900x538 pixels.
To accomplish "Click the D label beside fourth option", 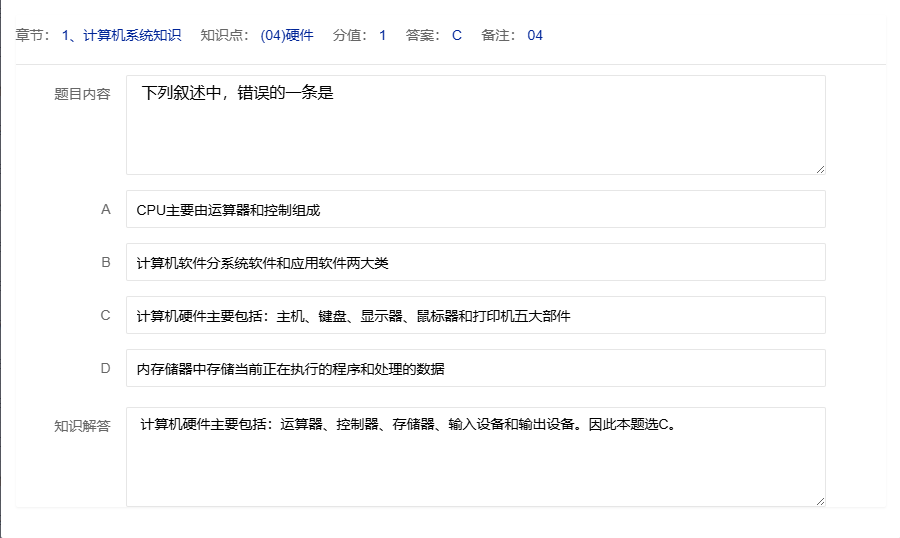I will (x=105, y=369).
